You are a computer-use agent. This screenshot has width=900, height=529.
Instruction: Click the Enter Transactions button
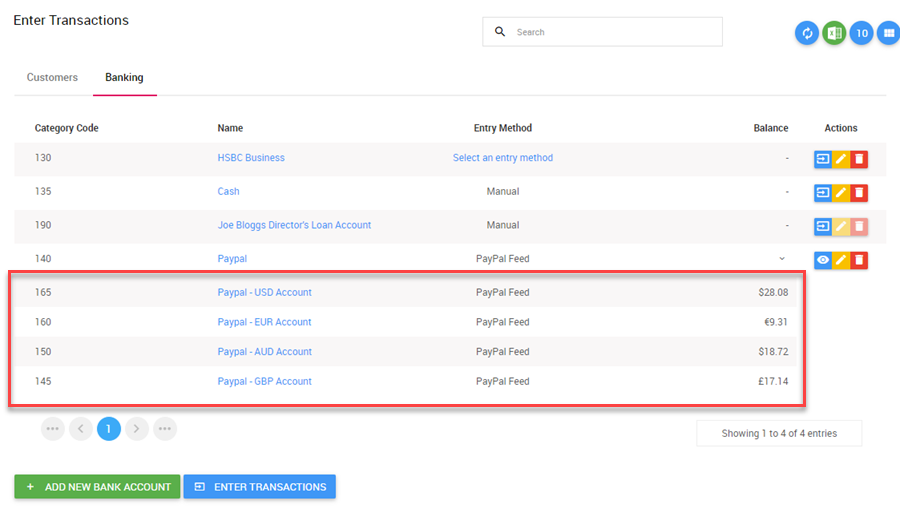coord(259,487)
